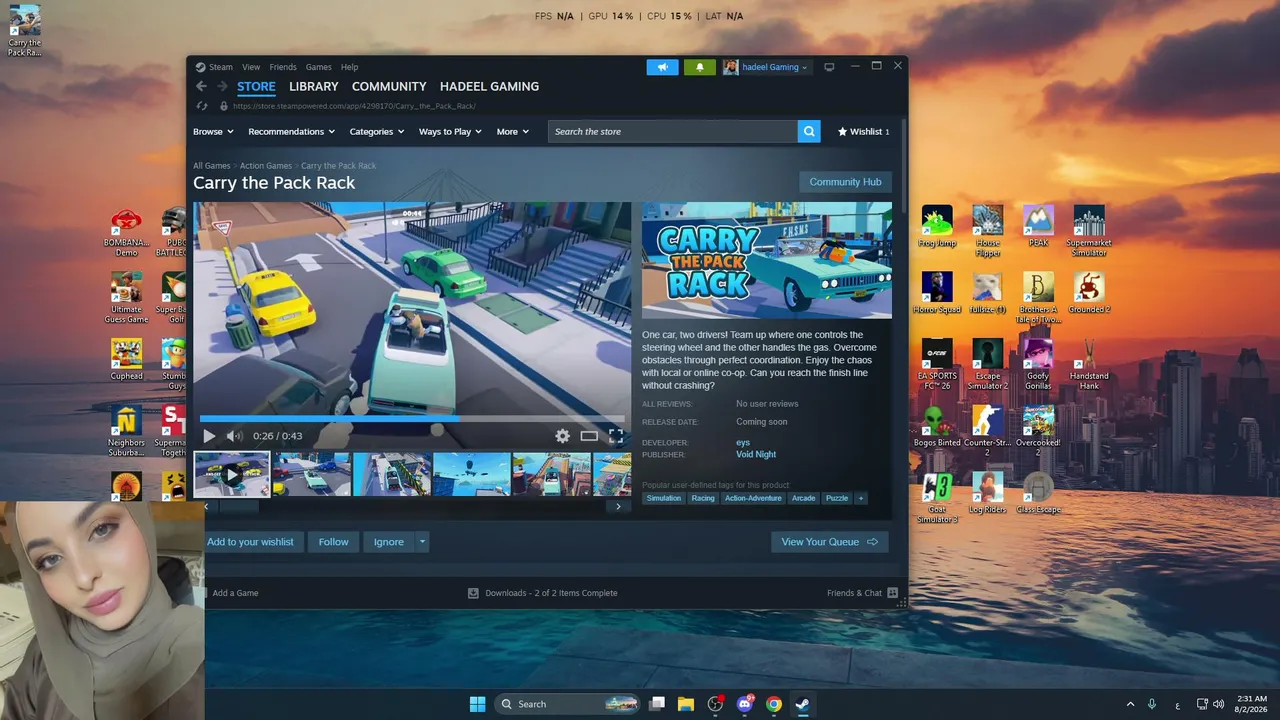Open the Frog Jump desktop shortcut

[937, 227]
